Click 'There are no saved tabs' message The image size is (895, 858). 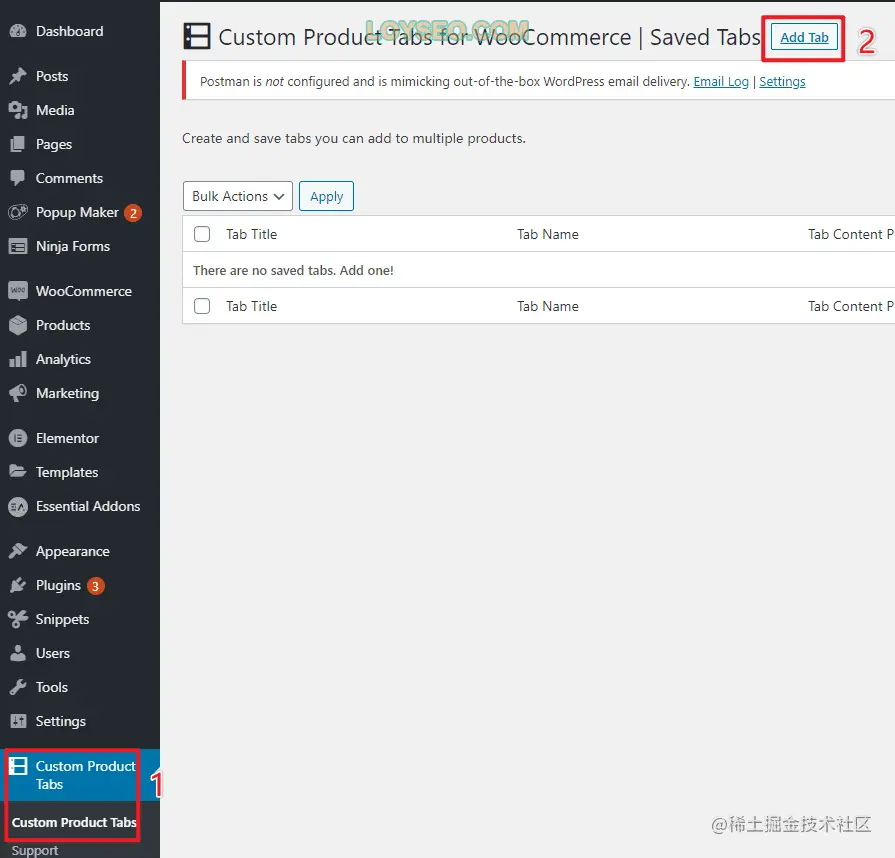click(293, 270)
